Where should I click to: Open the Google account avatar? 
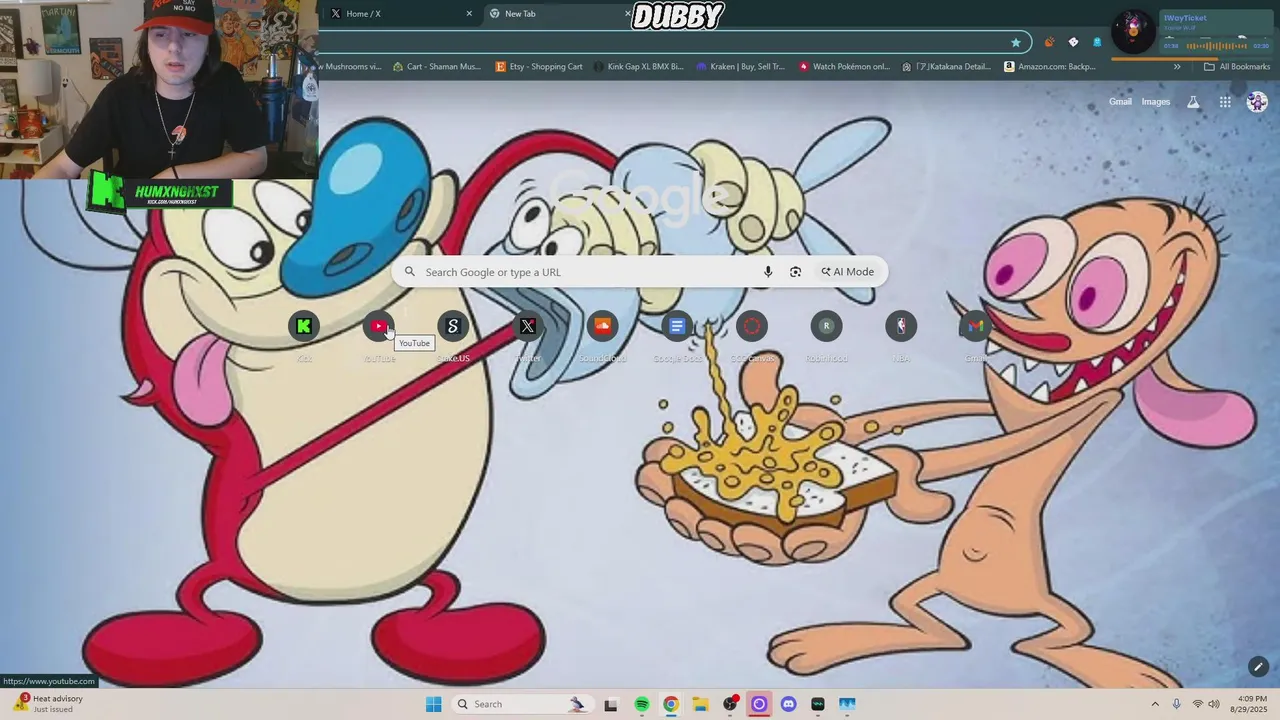tap(1257, 102)
